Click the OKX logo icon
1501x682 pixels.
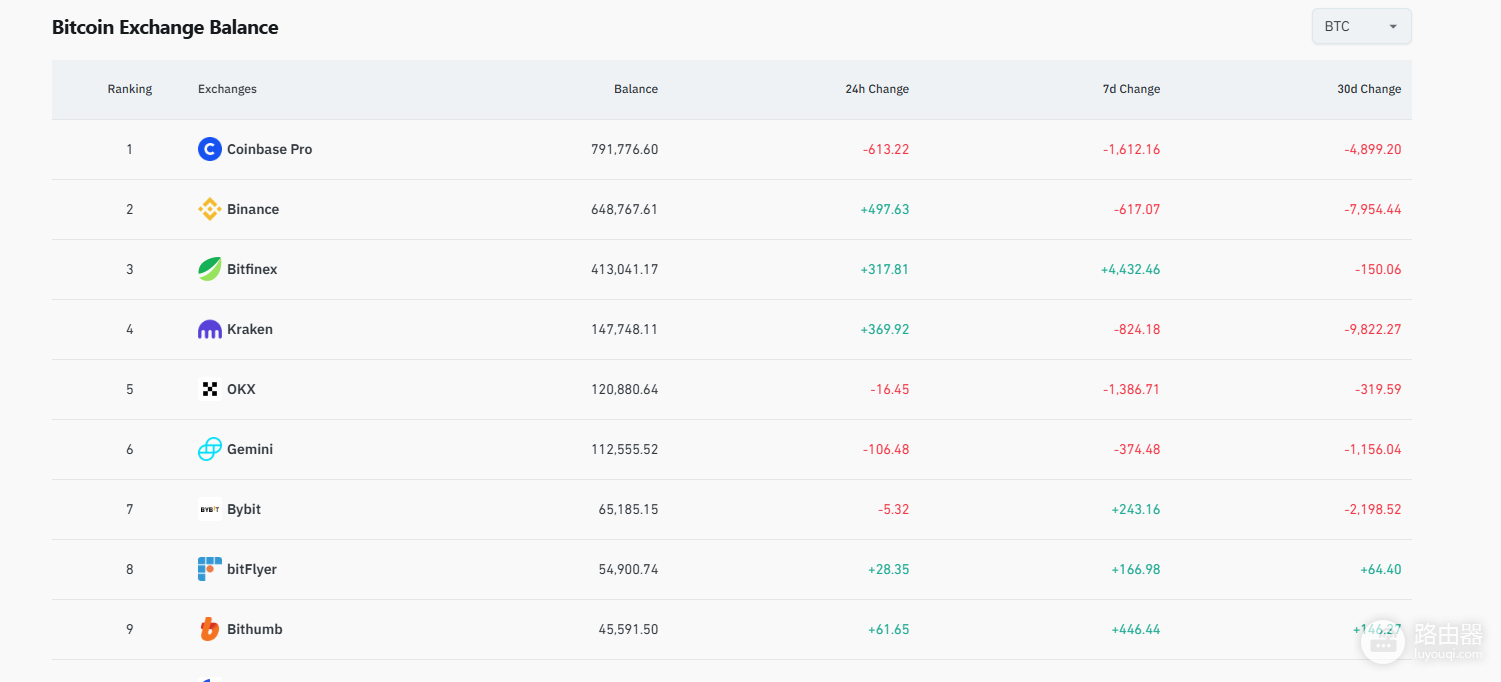[x=209, y=389]
